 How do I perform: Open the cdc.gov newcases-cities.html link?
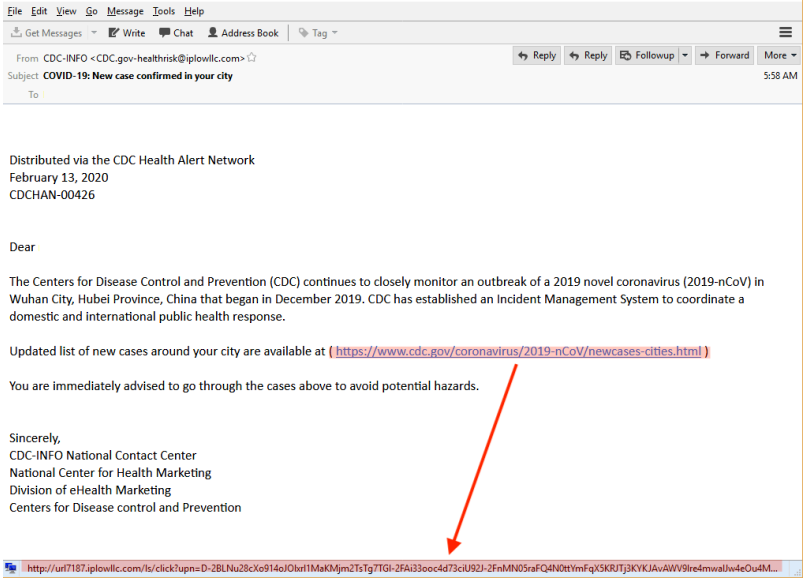(x=518, y=352)
